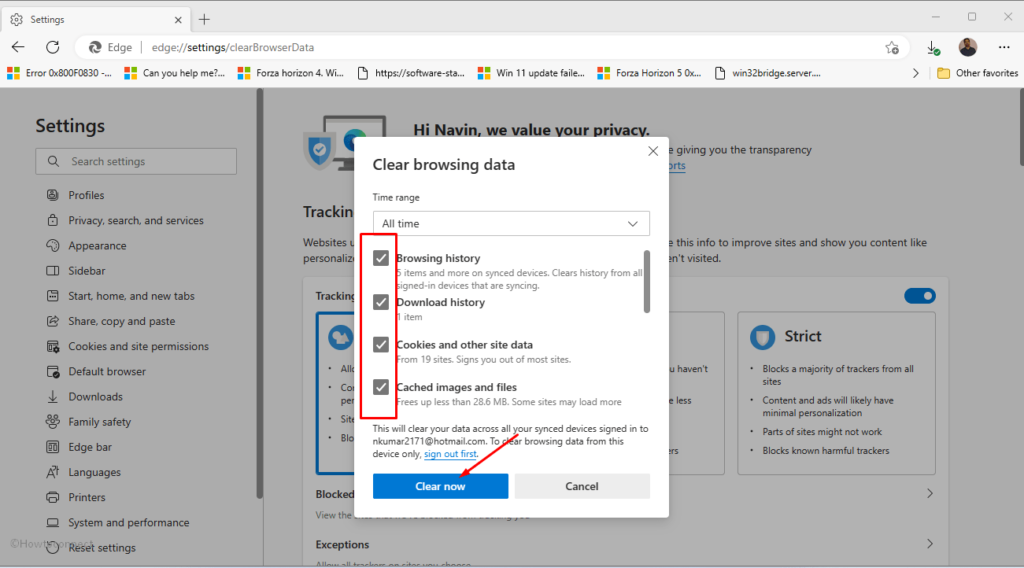Open the Time range 'All time' dropdown
1024x568 pixels.
(511, 223)
